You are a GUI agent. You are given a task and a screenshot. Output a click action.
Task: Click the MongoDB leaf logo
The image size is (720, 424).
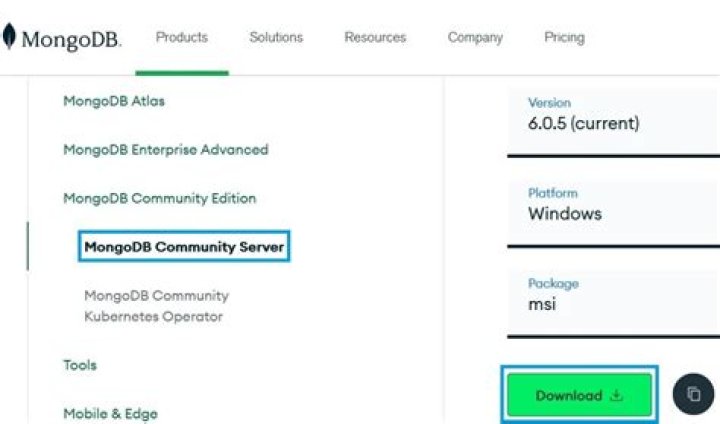9,36
